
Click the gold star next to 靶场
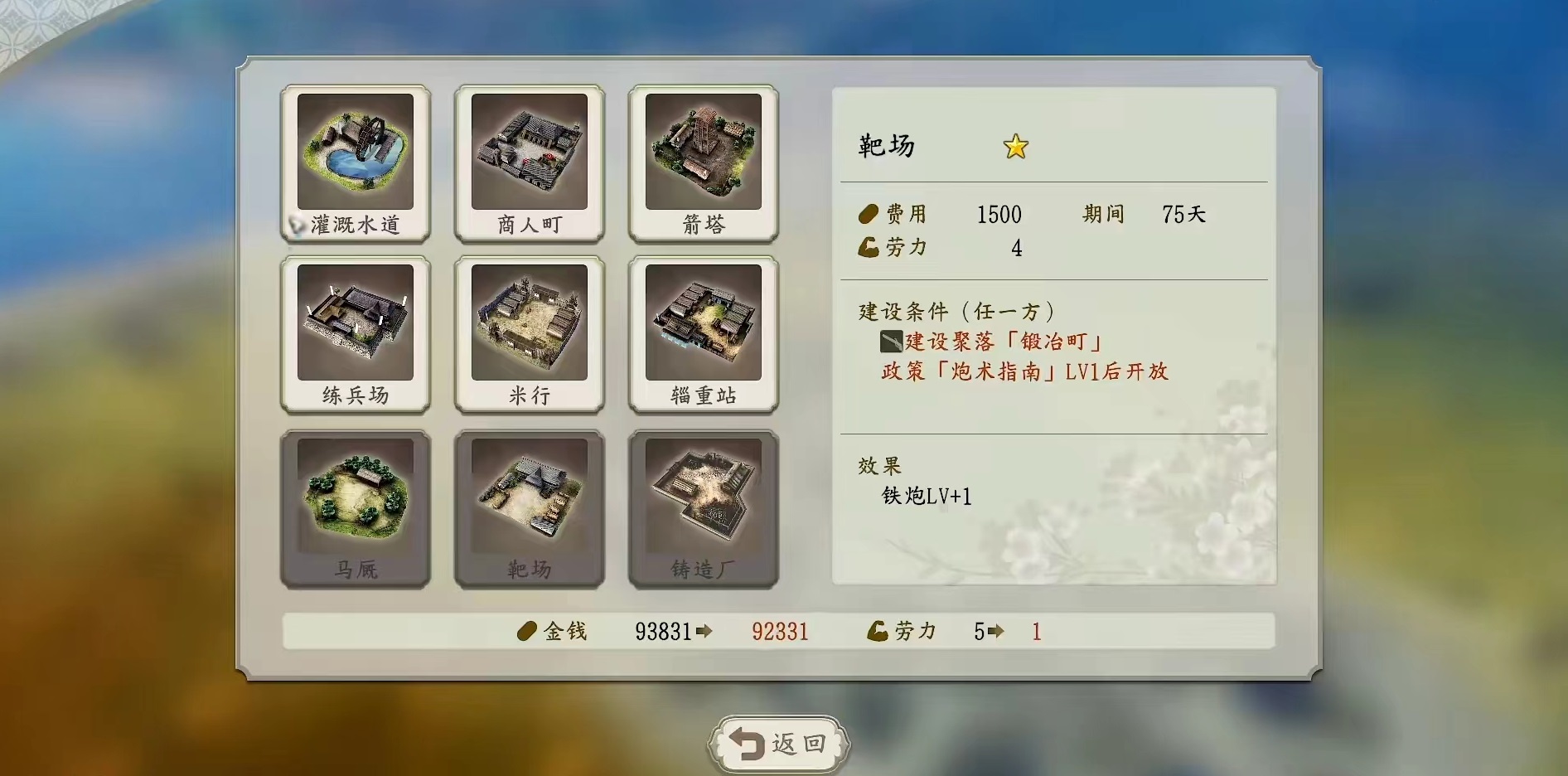1015,147
